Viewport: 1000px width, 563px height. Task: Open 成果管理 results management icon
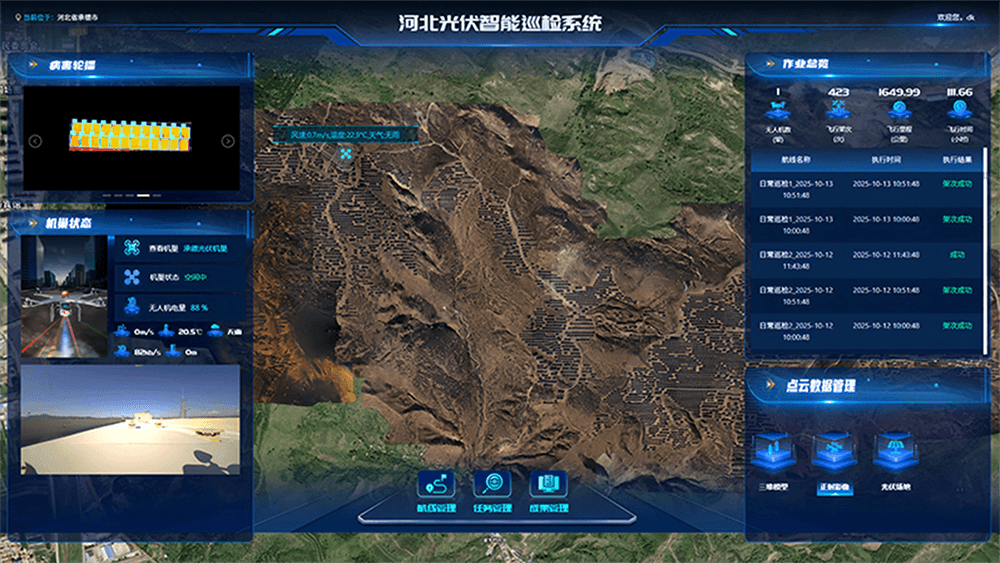coord(547,485)
